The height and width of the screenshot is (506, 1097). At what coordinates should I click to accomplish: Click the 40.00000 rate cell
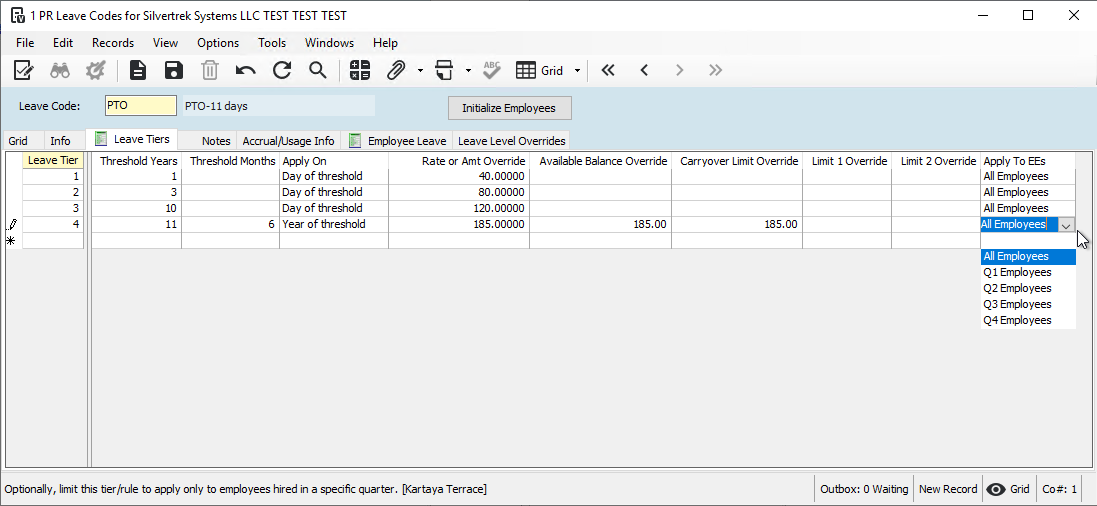tap(459, 176)
